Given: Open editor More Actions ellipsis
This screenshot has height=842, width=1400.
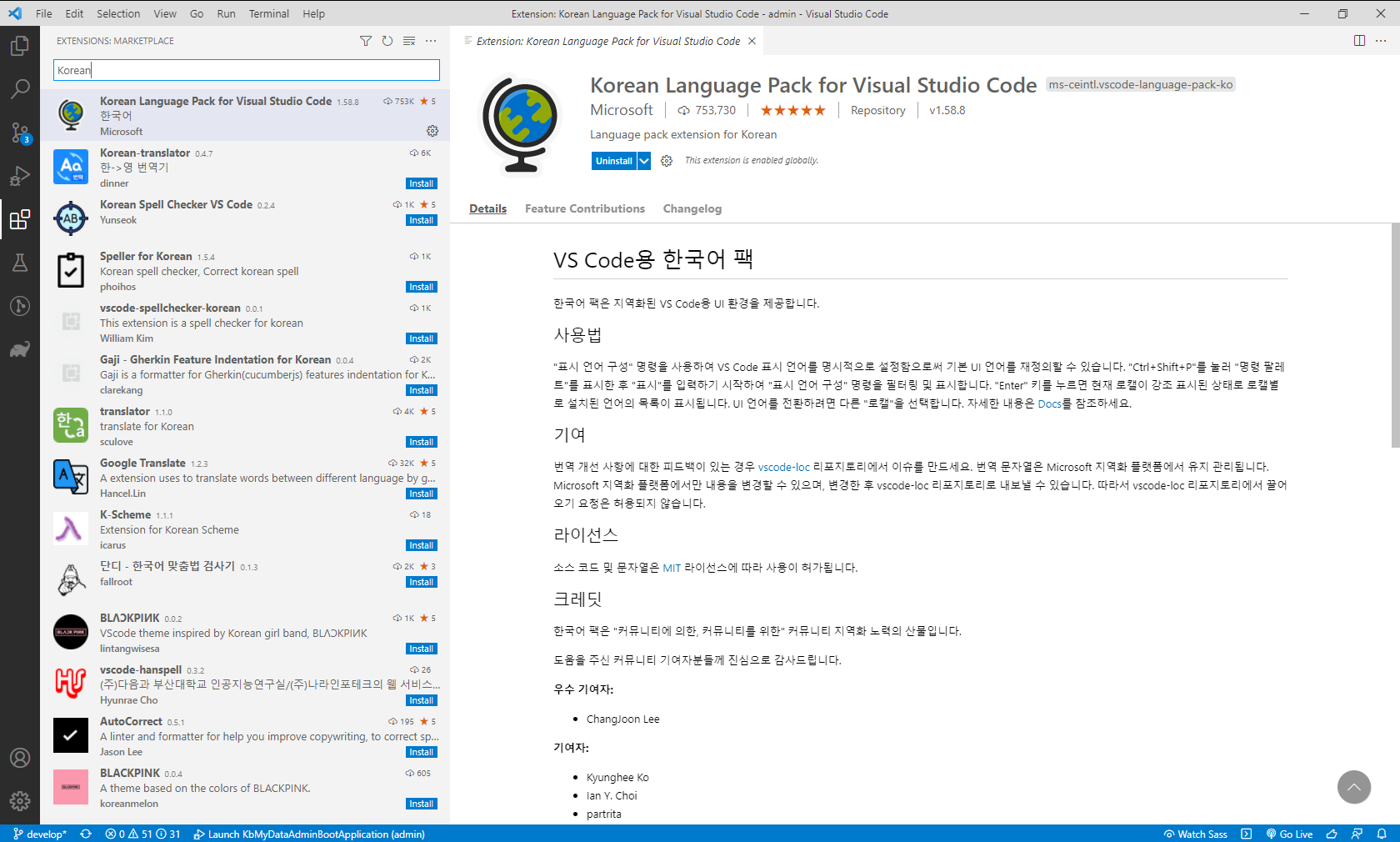Looking at the screenshot, I should pyautogui.click(x=1381, y=41).
